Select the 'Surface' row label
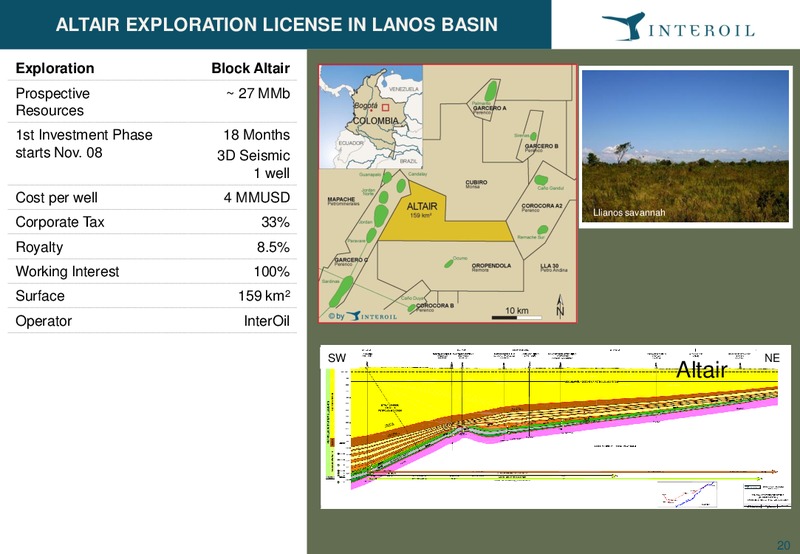800x554 pixels. [40, 296]
